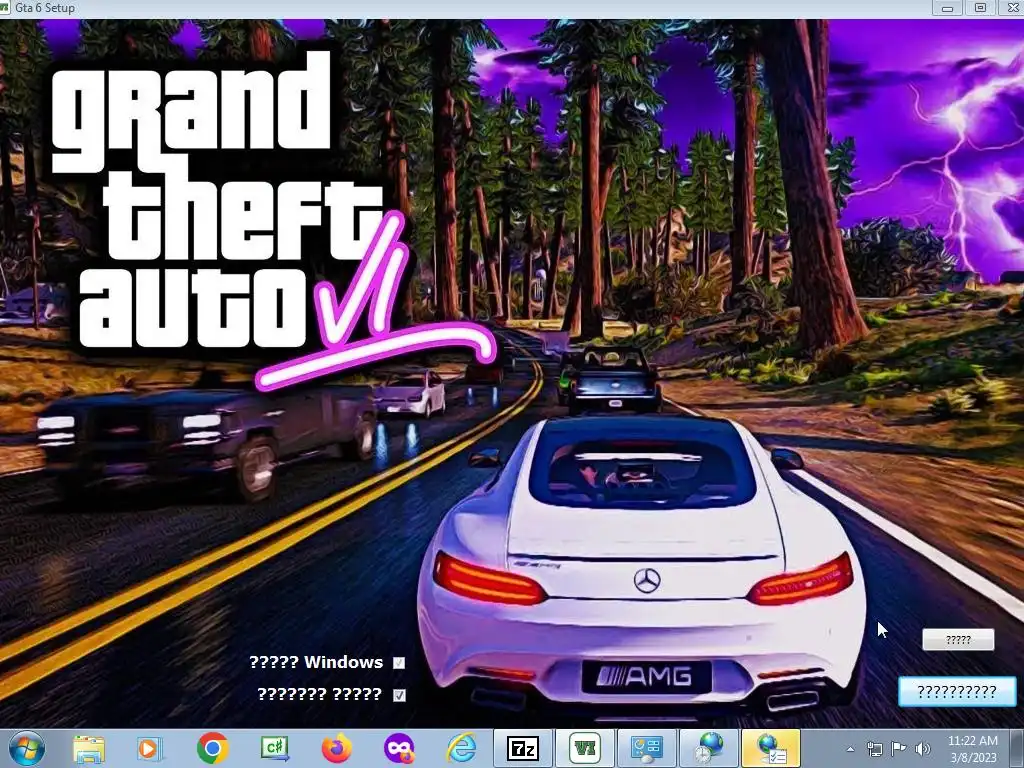Open the network status tray icon
The width and height of the screenshot is (1024, 768).
pos(874,749)
